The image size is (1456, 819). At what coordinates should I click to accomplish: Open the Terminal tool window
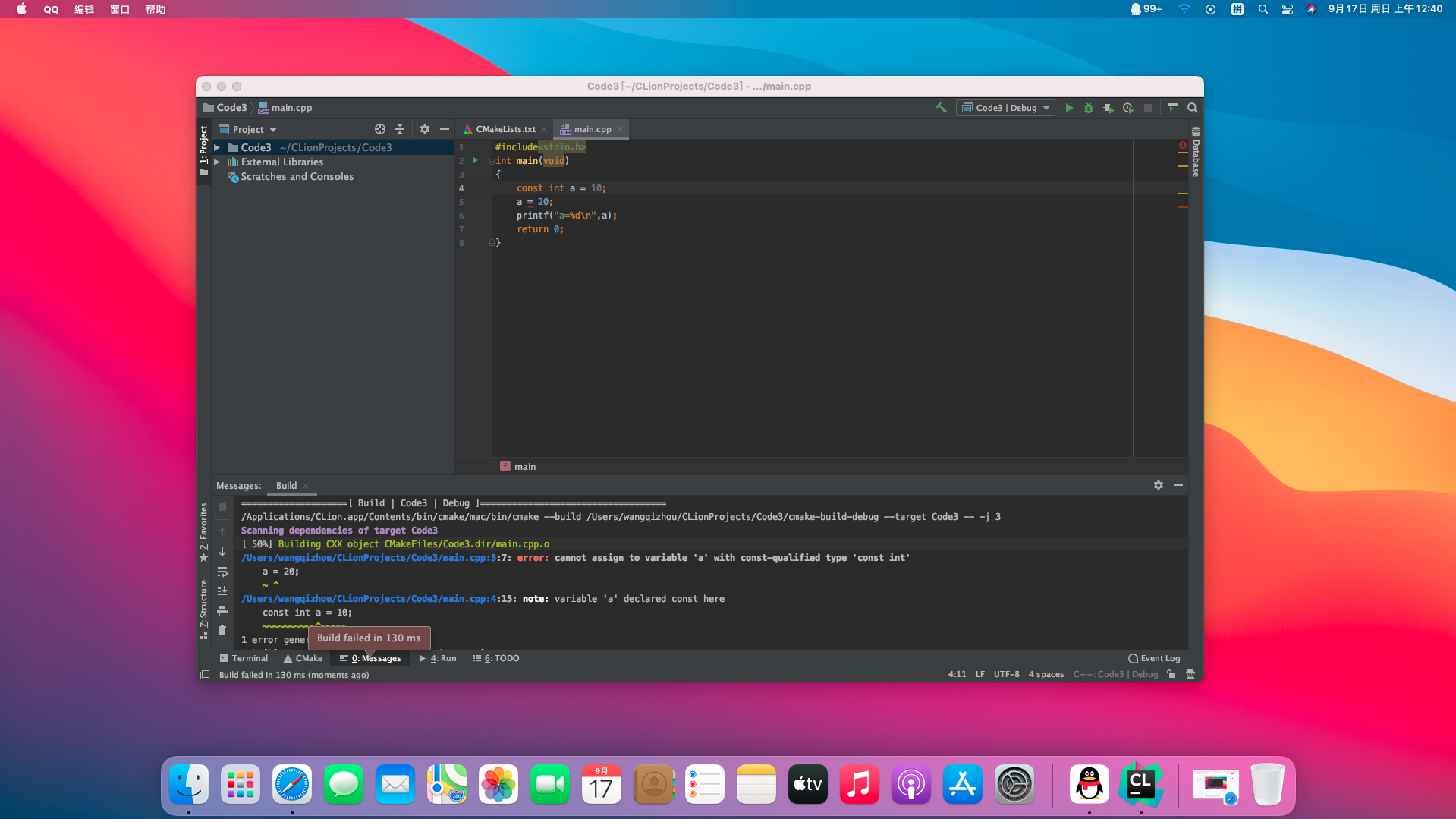pyautogui.click(x=244, y=658)
